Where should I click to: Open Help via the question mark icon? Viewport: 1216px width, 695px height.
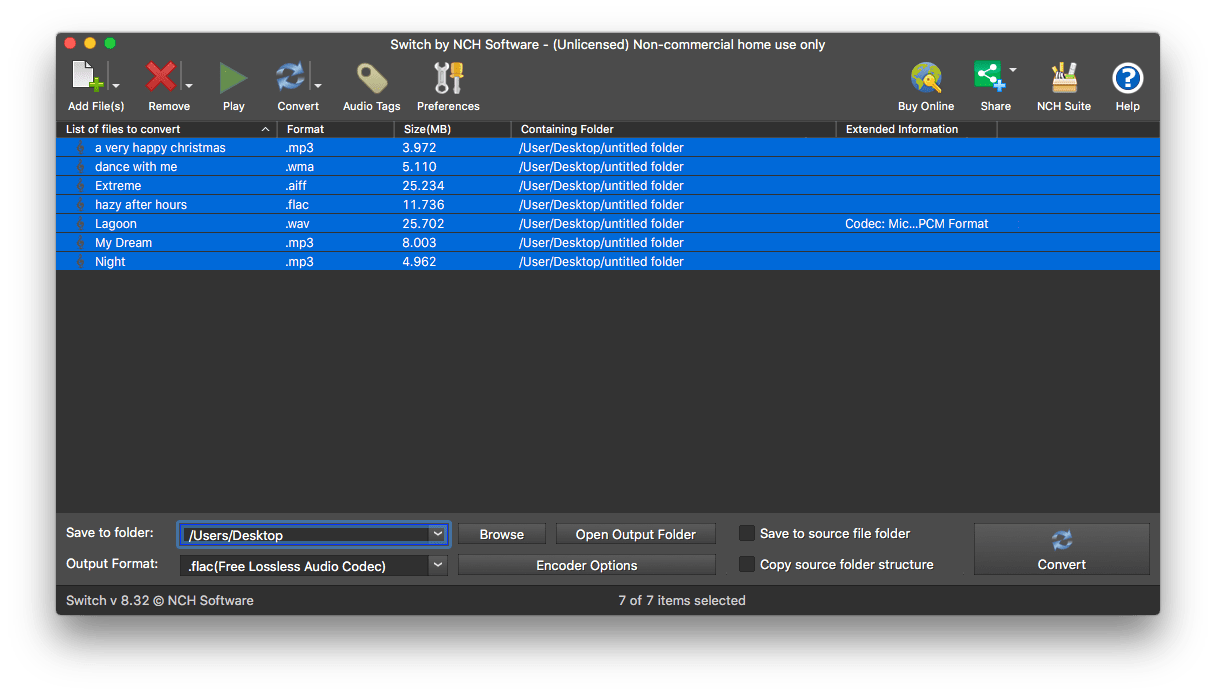click(x=1127, y=75)
